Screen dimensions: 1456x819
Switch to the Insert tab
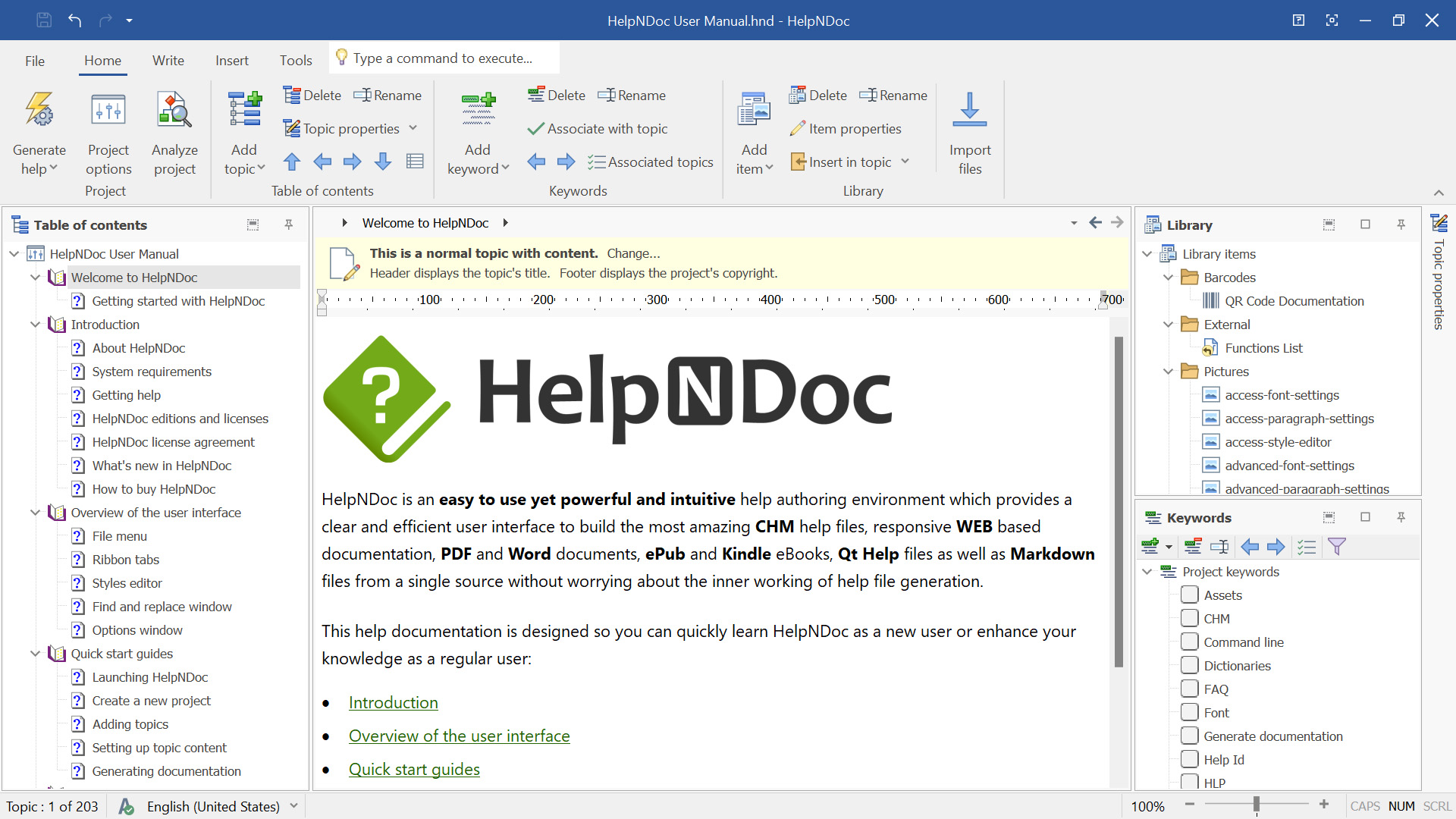pyautogui.click(x=232, y=61)
